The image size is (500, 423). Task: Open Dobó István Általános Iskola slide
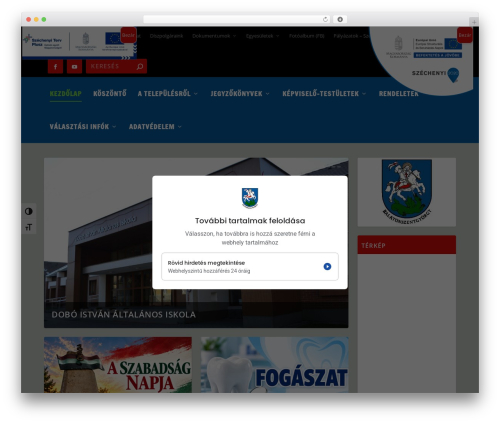click(196, 243)
